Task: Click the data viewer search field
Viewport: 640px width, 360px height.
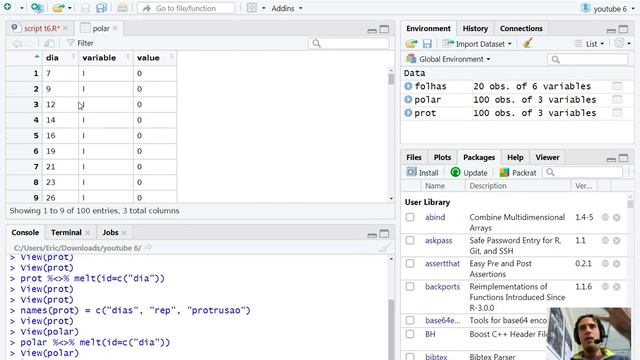Action: click(x=349, y=43)
